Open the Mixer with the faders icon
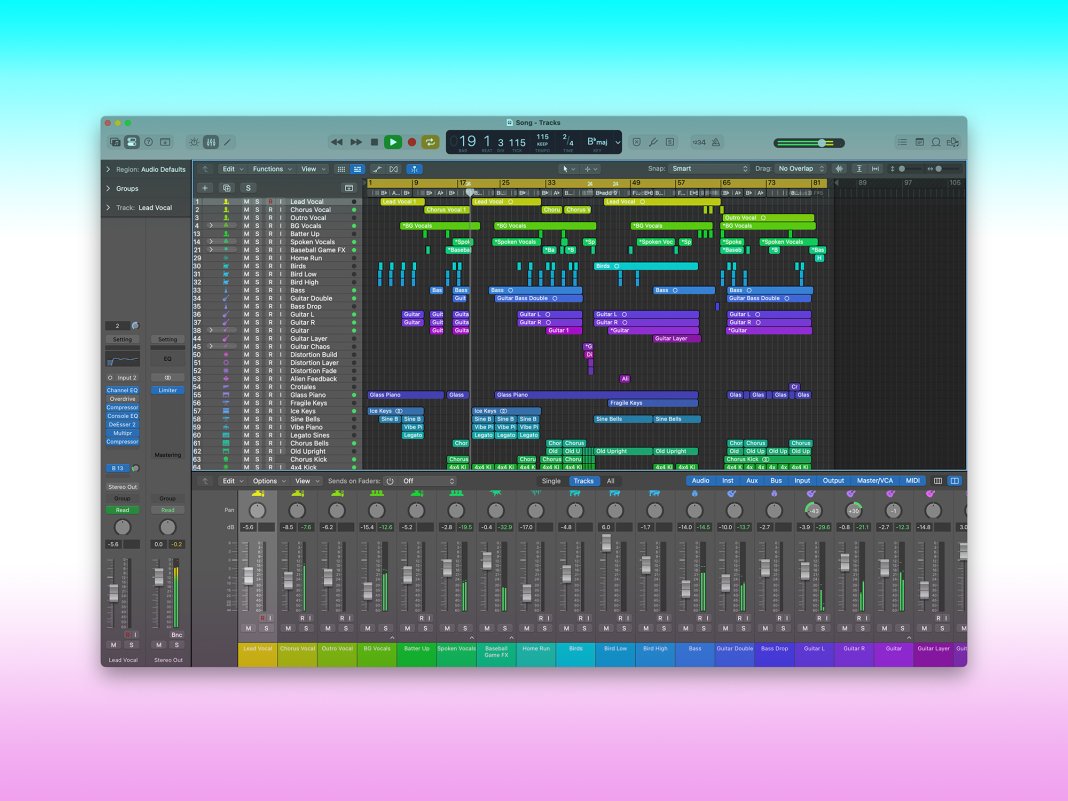The width and height of the screenshot is (1068, 801). 211,141
